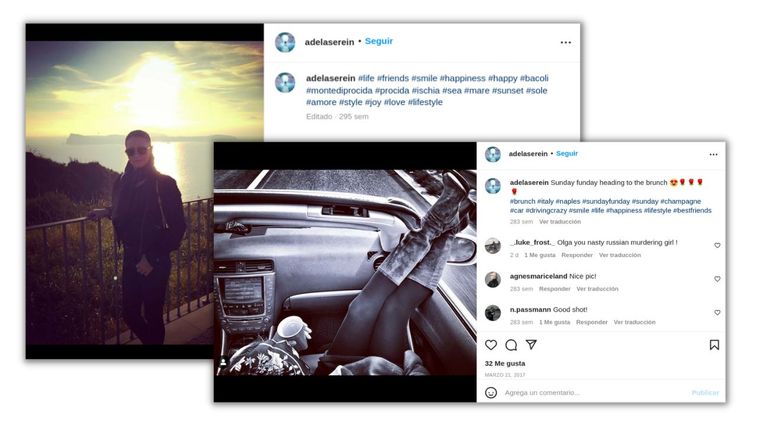Click the faded Publicar button

coord(705,393)
